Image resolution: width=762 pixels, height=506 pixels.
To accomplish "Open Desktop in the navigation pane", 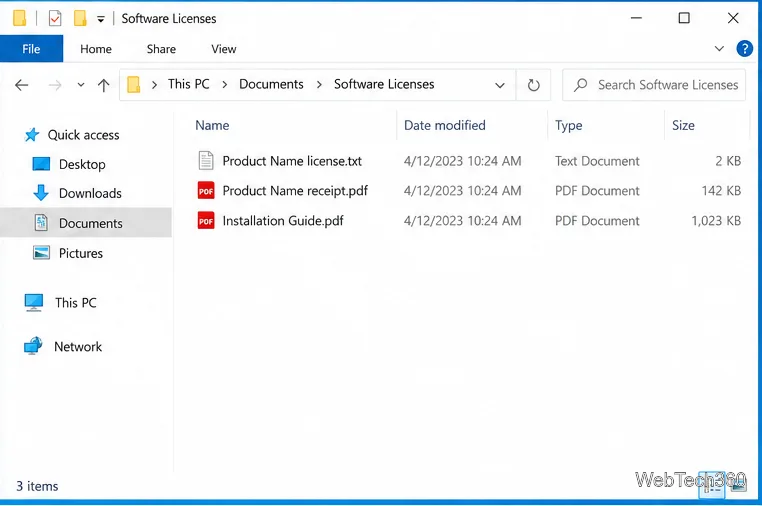I will (x=82, y=164).
